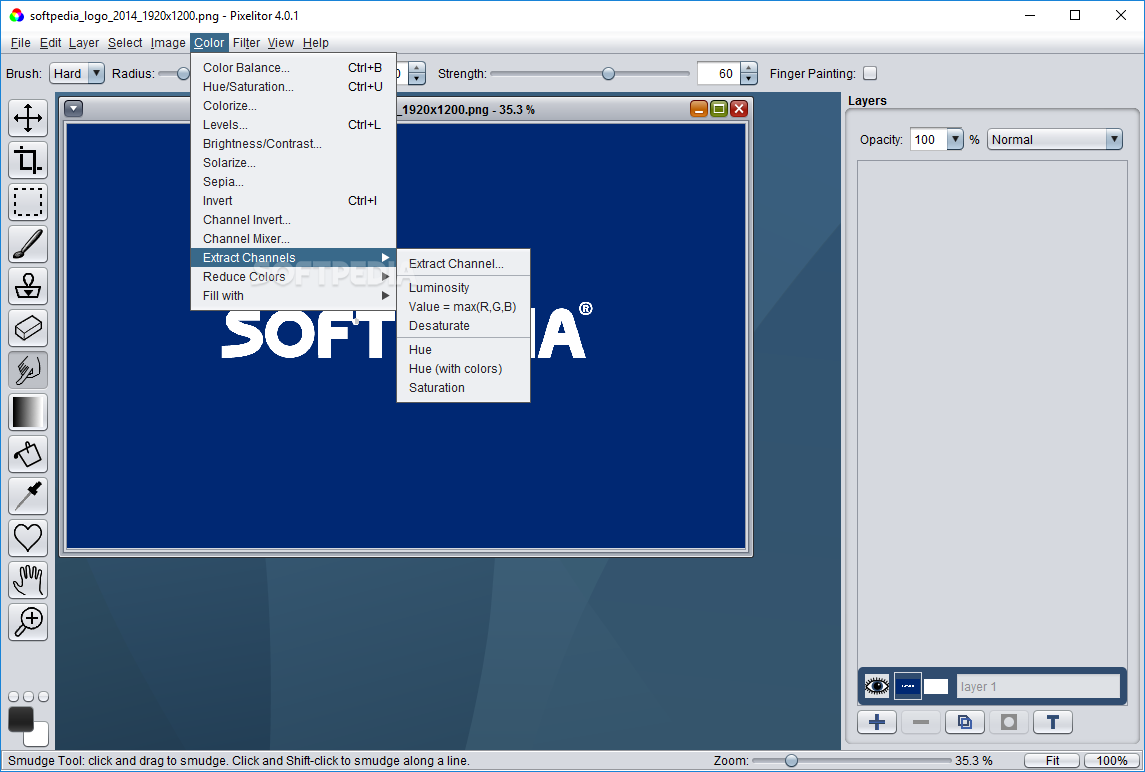This screenshot has height=772, width=1145.
Task: Click the Strength slider handle
Action: pos(608,74)
